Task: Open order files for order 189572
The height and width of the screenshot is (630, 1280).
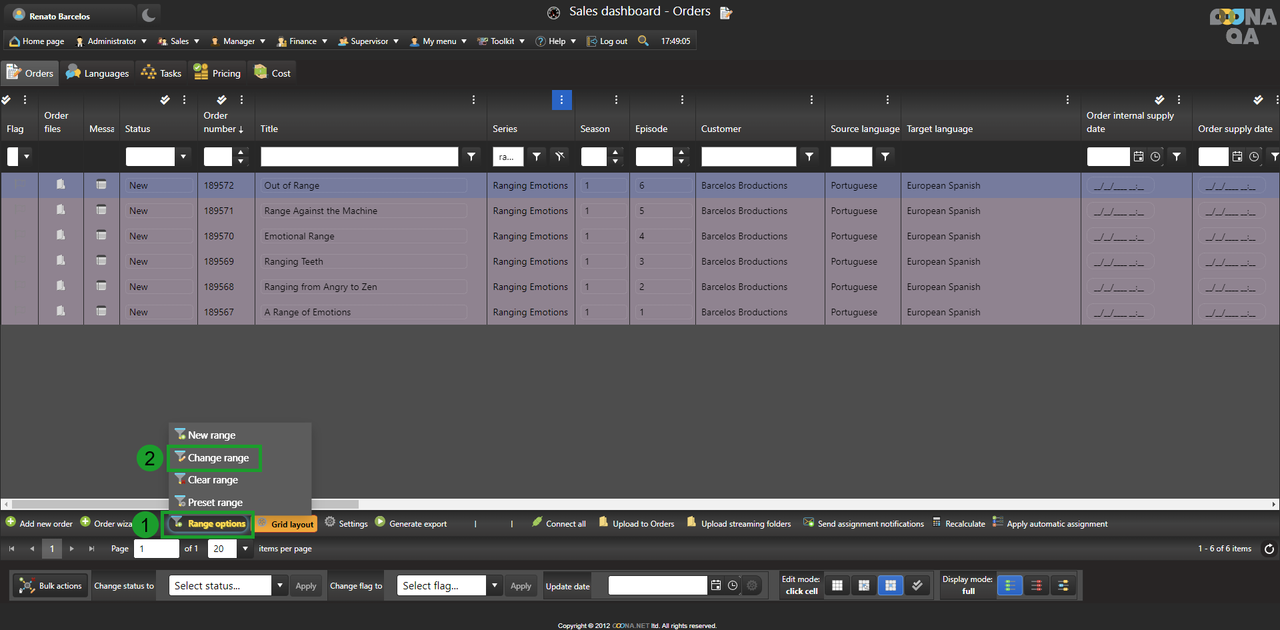Action: 61,185
